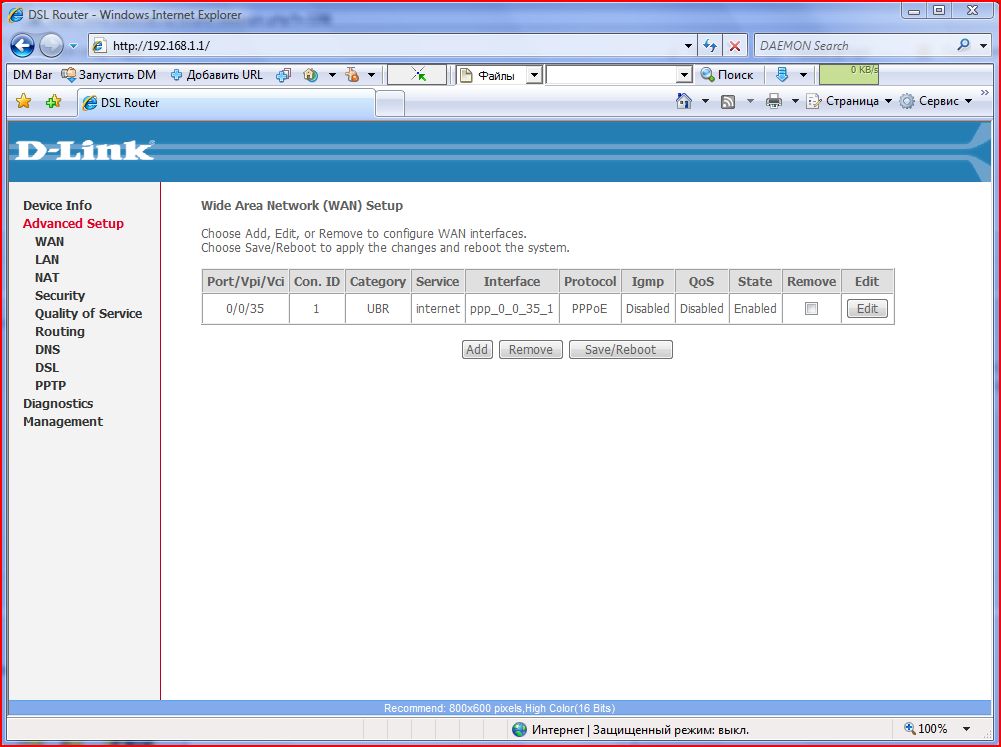Open Management in sidebar
Image resolution: width=1001 pixels, height=747 pixels.
(x=63, y=421)
